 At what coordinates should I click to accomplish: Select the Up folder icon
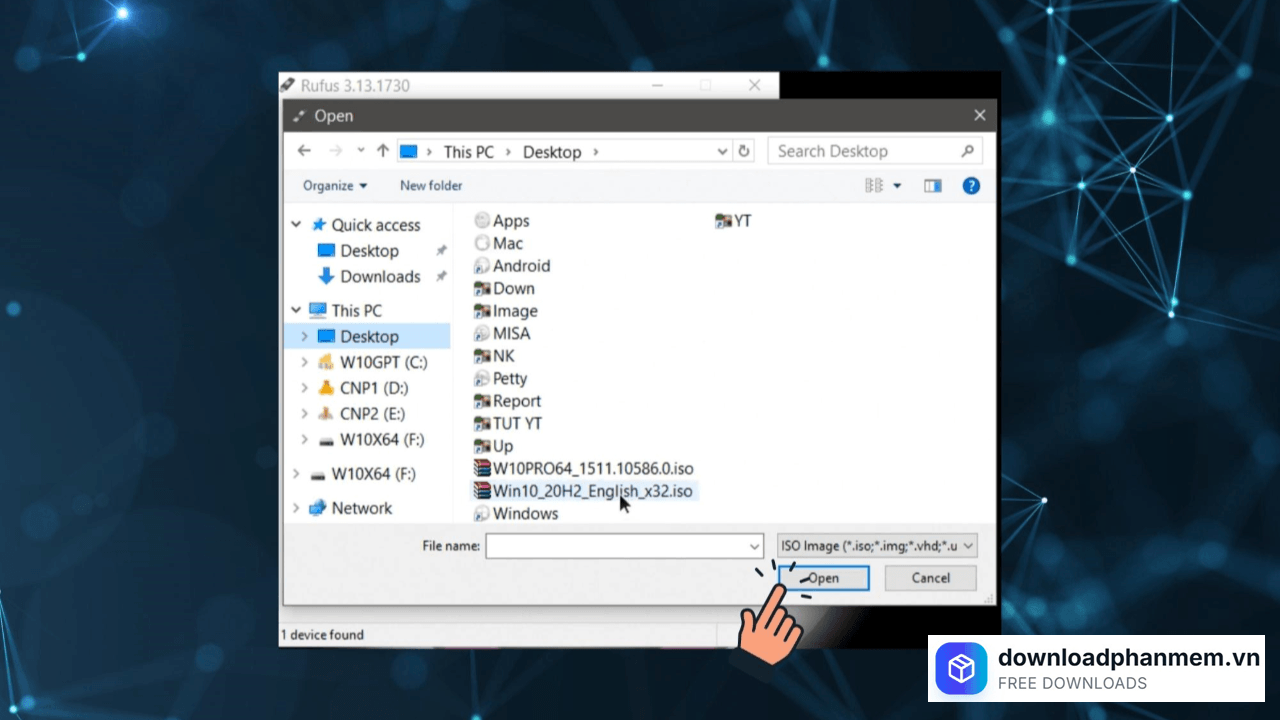(482, 446)
